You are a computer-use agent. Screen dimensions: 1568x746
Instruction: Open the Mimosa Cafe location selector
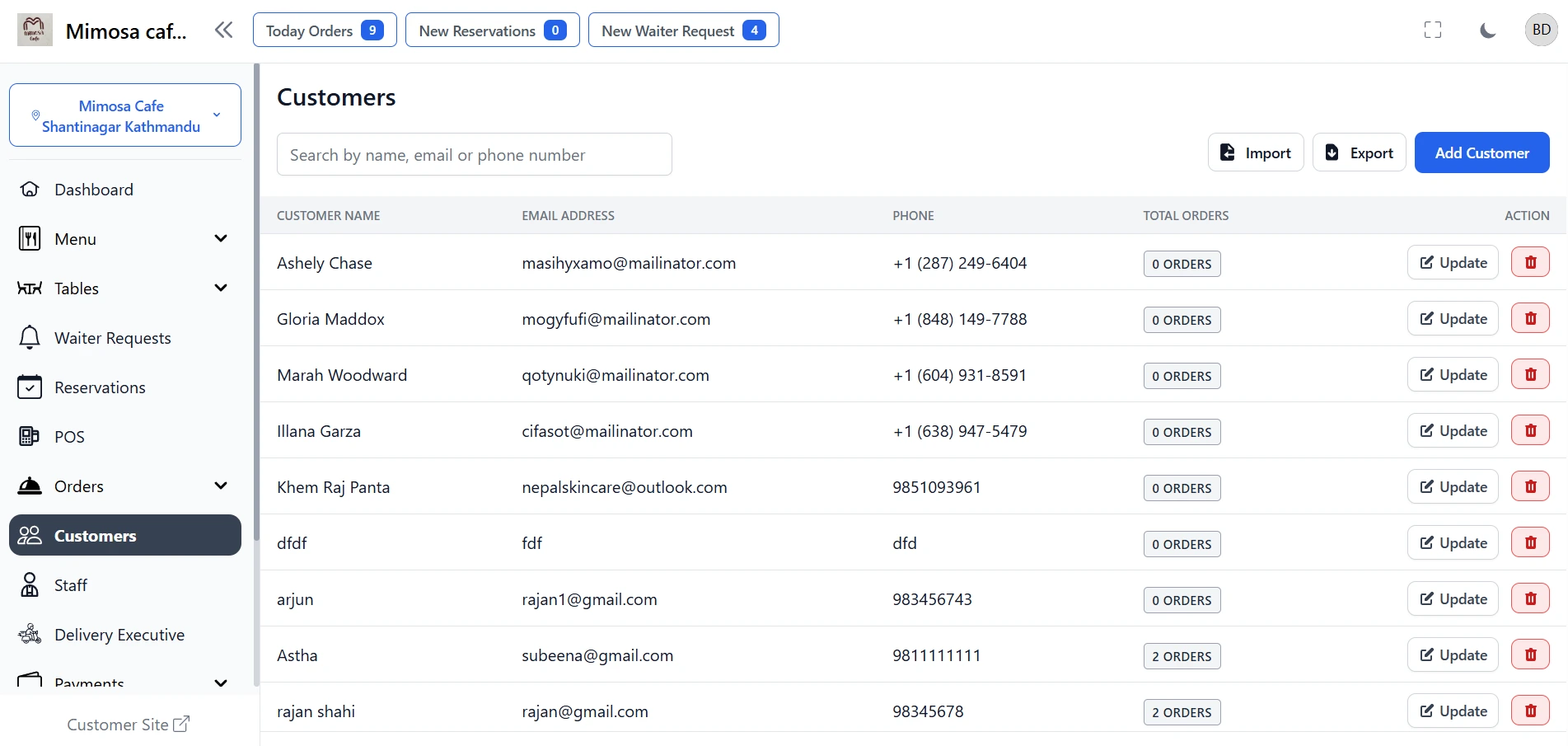124,115
